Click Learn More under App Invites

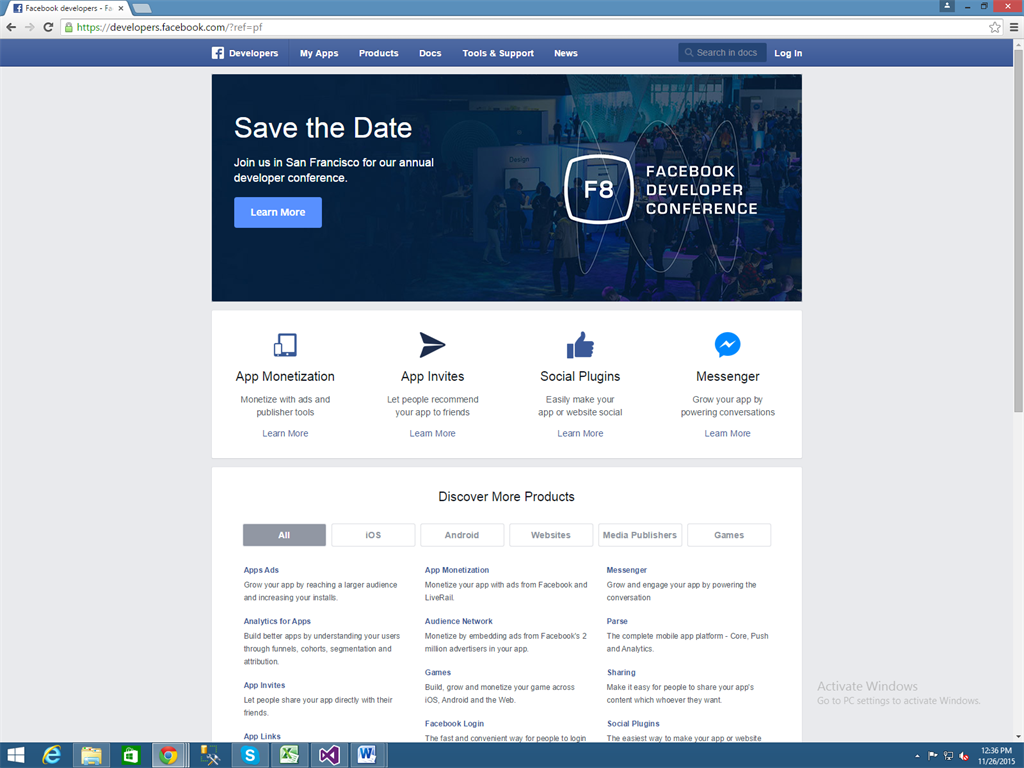coord(432,433)
